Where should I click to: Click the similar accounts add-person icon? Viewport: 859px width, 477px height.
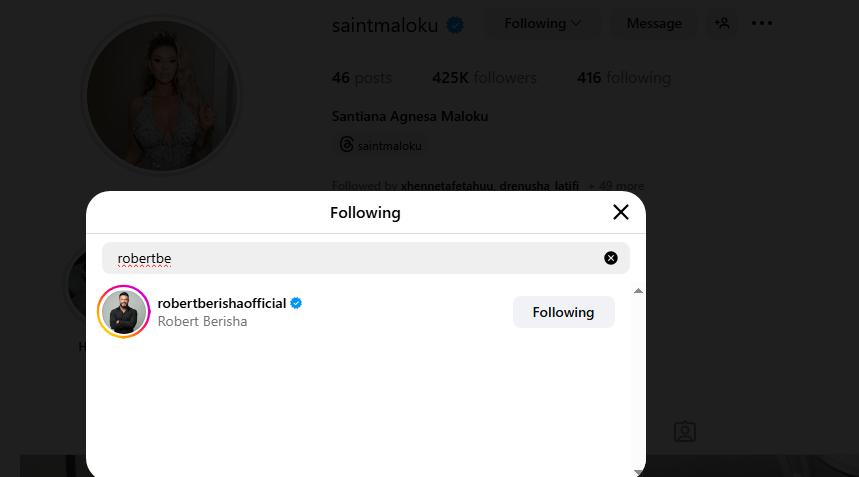[721, 23]
